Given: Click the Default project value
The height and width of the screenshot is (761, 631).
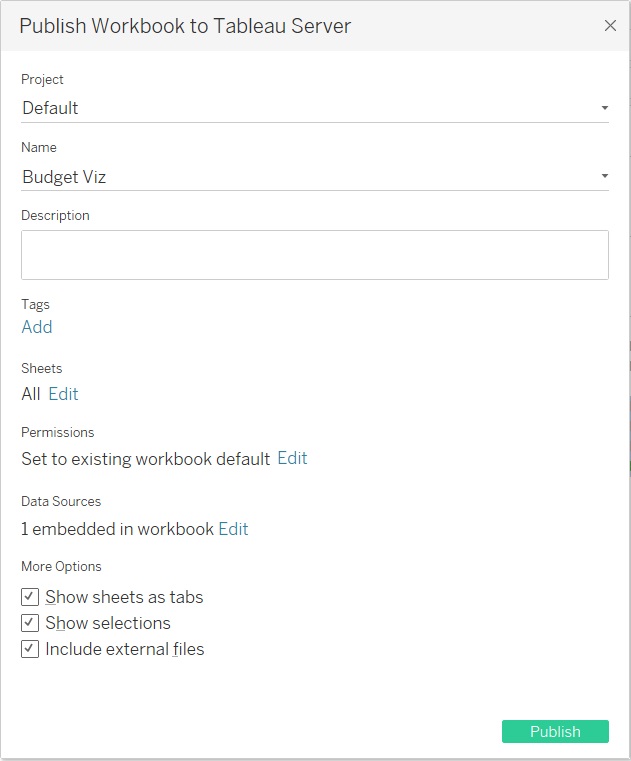Looking at the screenshot, I should click(51, 108).
